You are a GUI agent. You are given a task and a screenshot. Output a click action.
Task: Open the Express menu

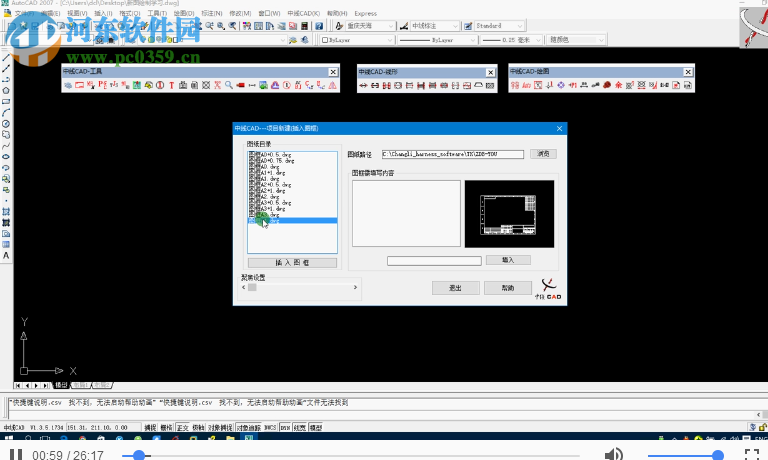[365, 13]
